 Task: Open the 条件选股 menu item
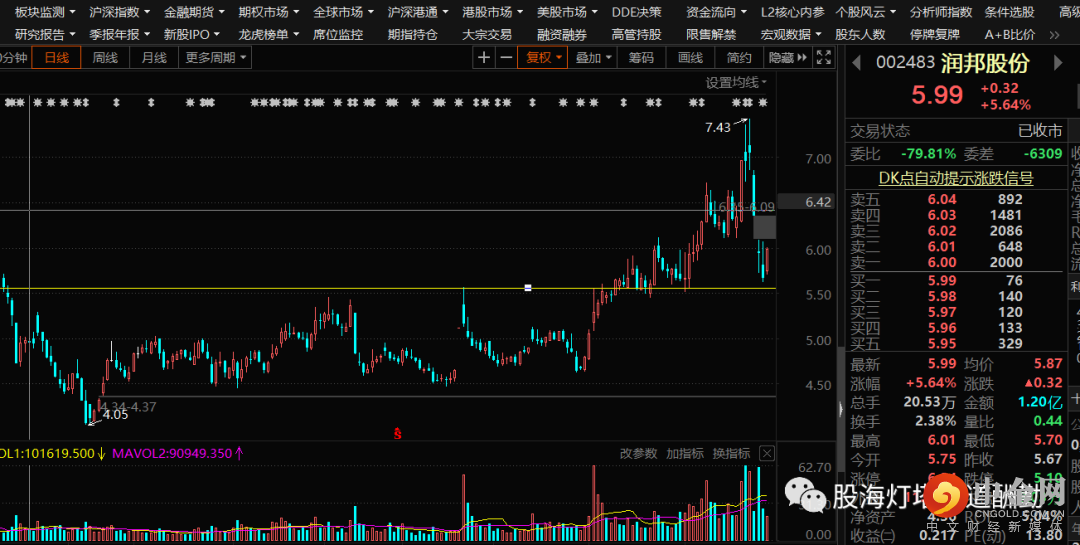pos(1010,12)
